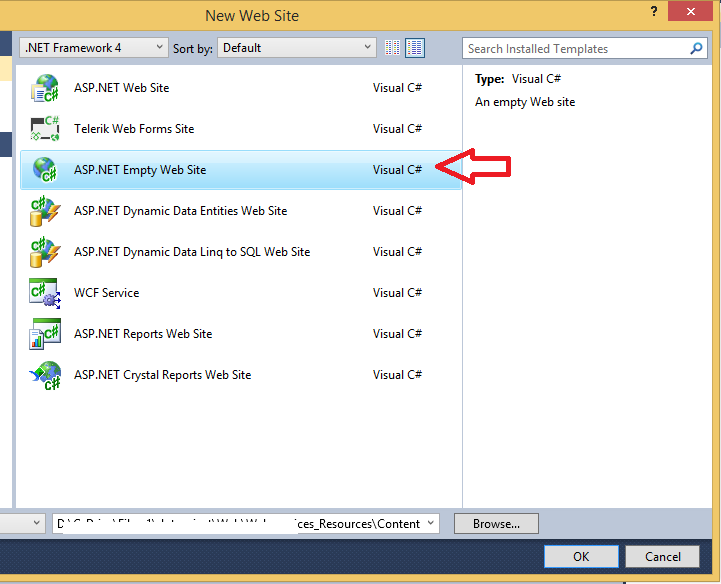
Task: Confirm with the OK button
Action: click(x=581, y=556)
